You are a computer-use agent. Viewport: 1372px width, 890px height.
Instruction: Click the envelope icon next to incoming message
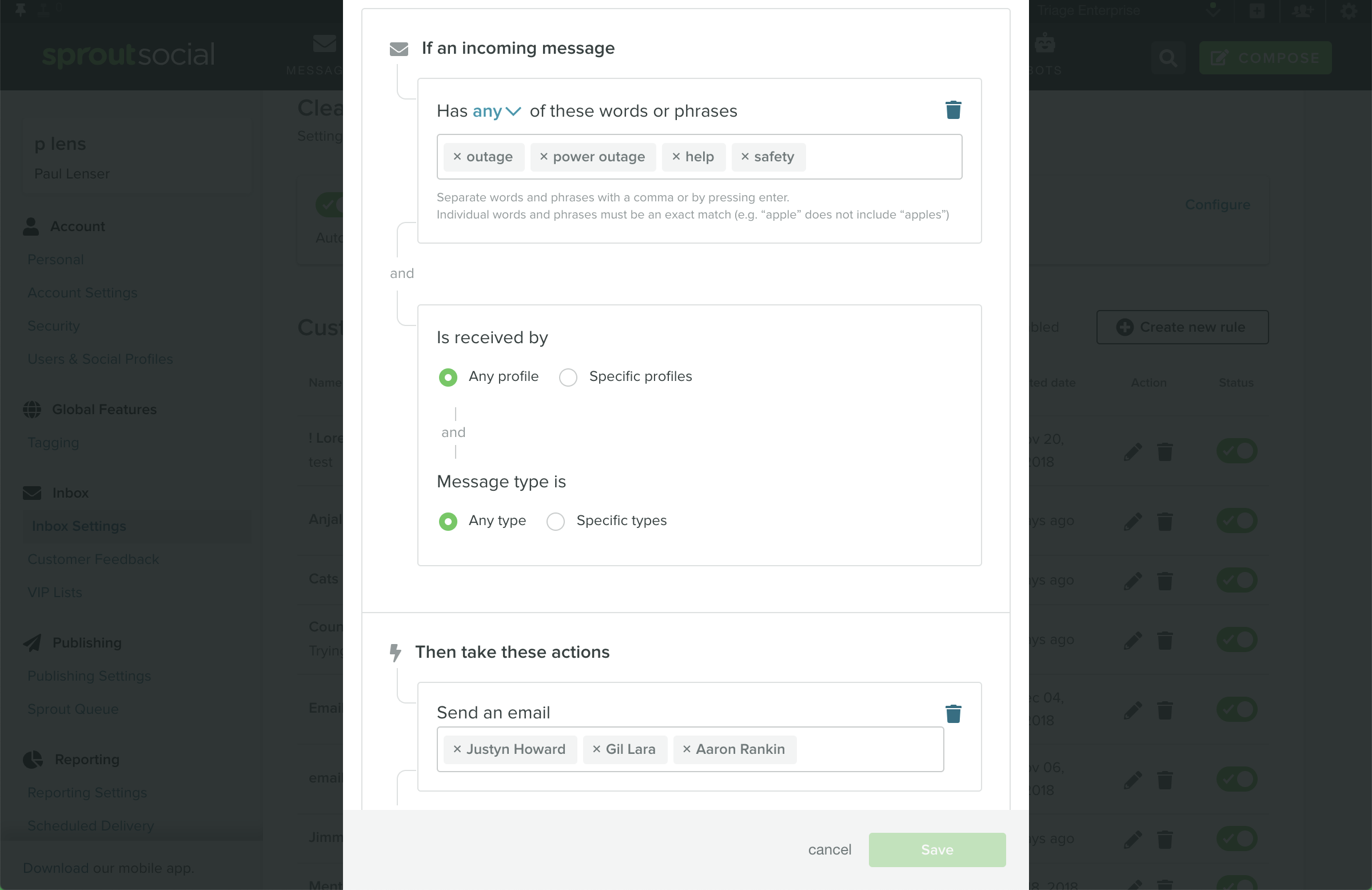click(398, 48)
